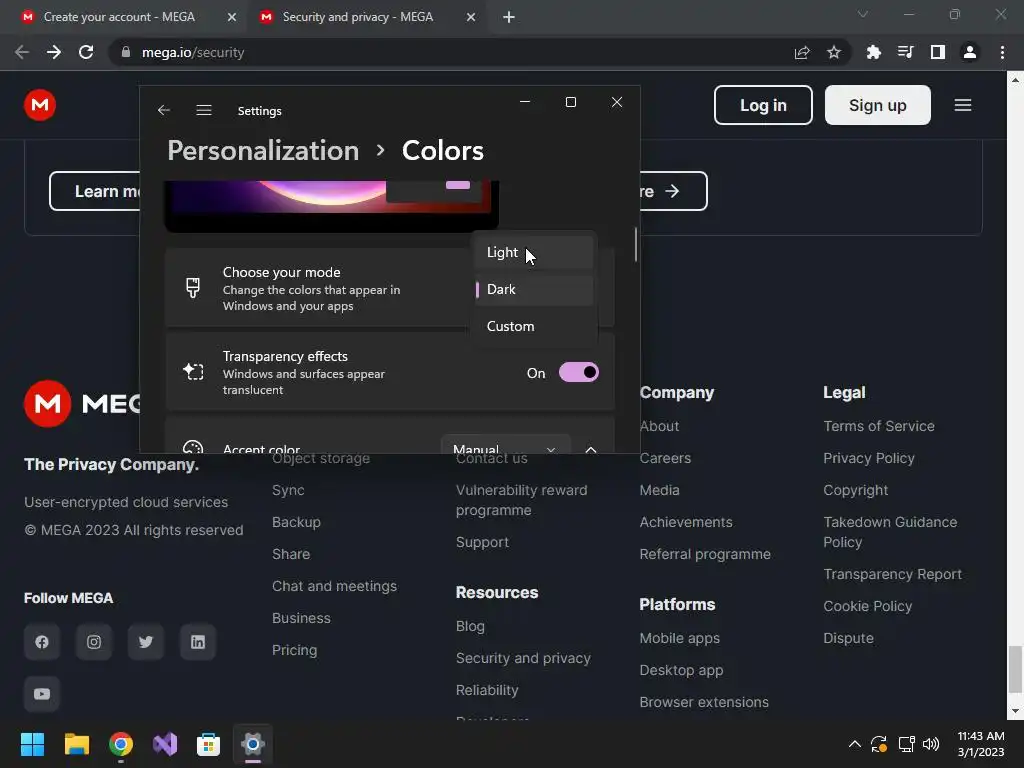Viewport: 1024px width, 768px height.
Task: Open Chat and meetings link
Action: click(x=334, y=586)
